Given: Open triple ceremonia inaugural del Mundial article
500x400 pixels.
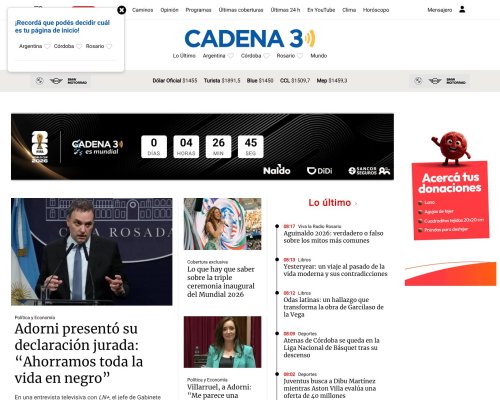Looking at the screenshot, I should pyautogui.click(x=221, y=282).
